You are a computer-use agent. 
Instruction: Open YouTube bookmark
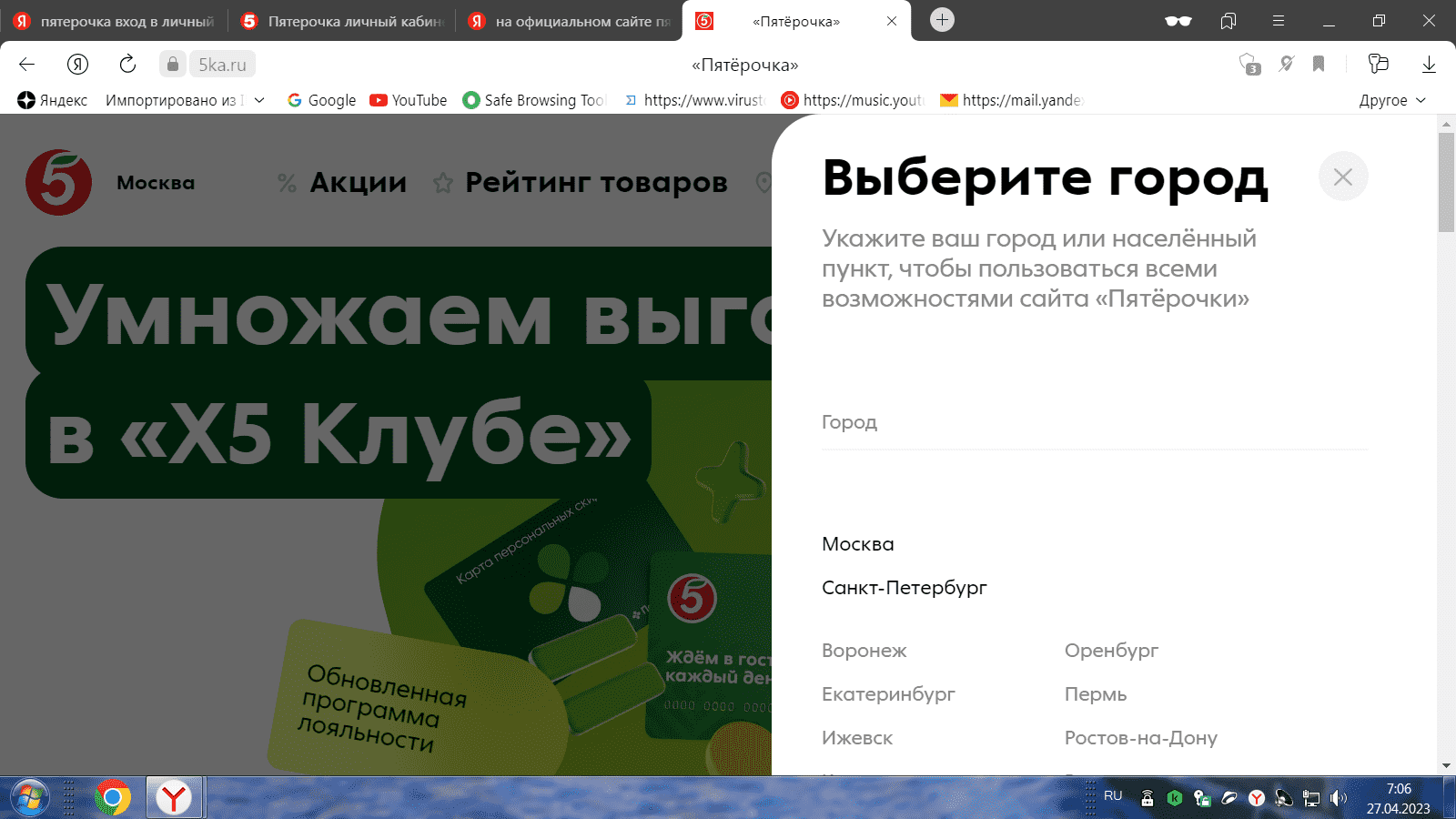[409, 100]
